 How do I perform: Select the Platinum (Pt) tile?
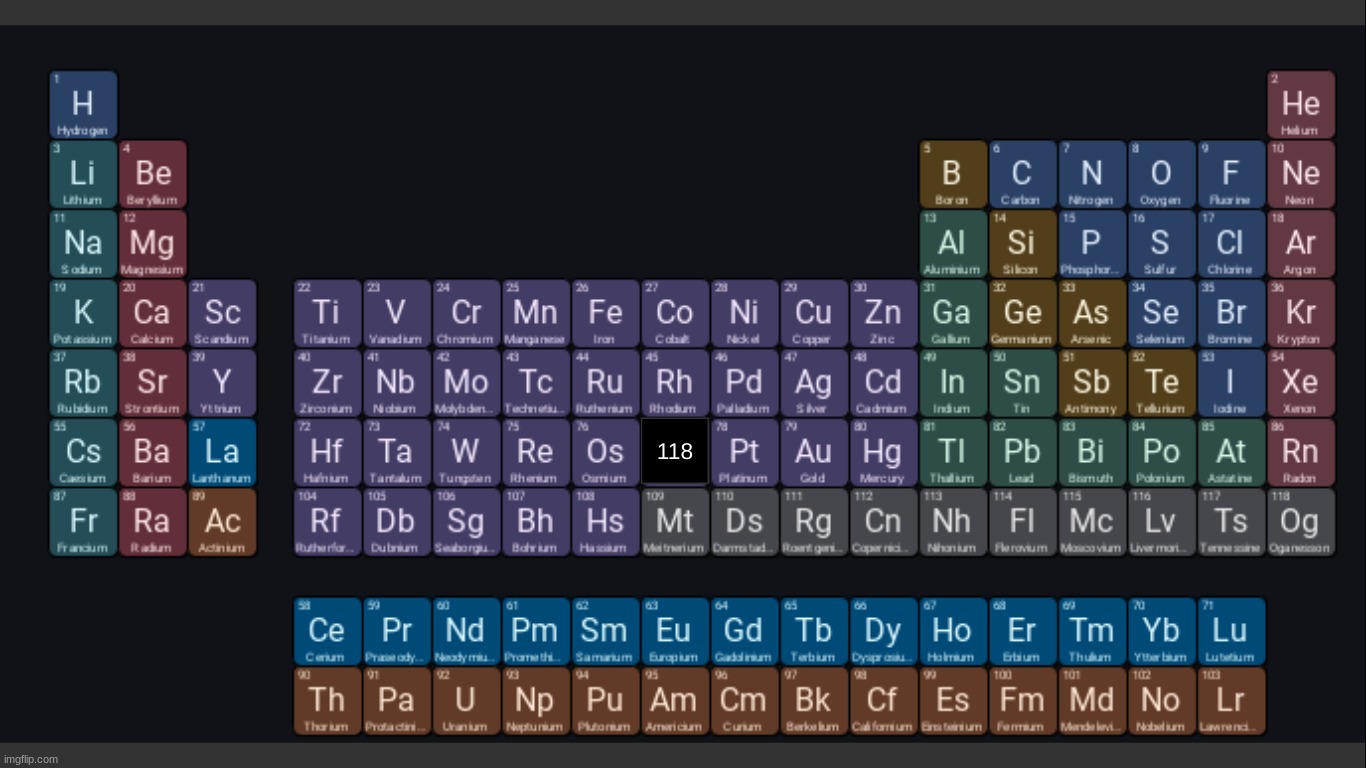(x=744, y=452)
